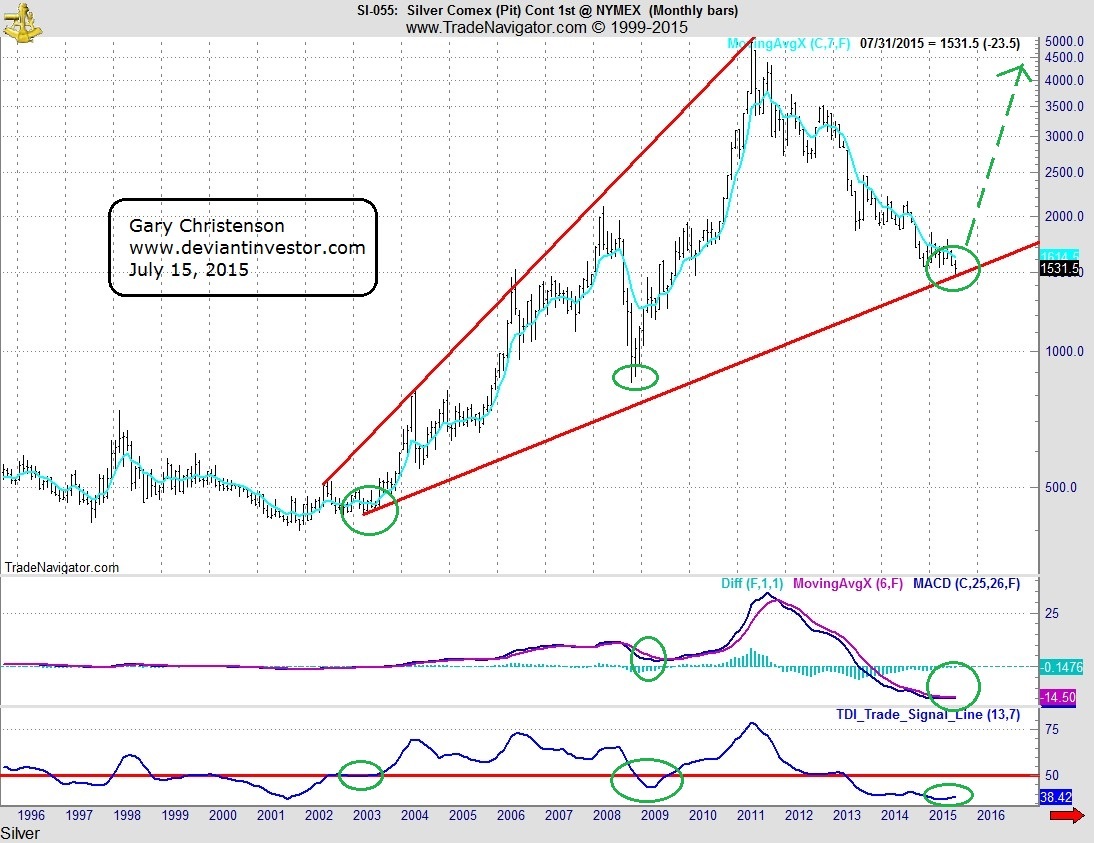This screenshot has width=1094, height=843.
Task: Click the red scroll-right arrow
Action: pos(1067,817)
